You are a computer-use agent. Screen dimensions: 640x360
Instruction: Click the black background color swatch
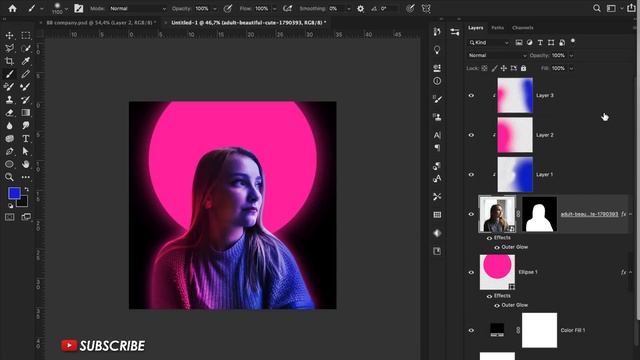point(23,202)
